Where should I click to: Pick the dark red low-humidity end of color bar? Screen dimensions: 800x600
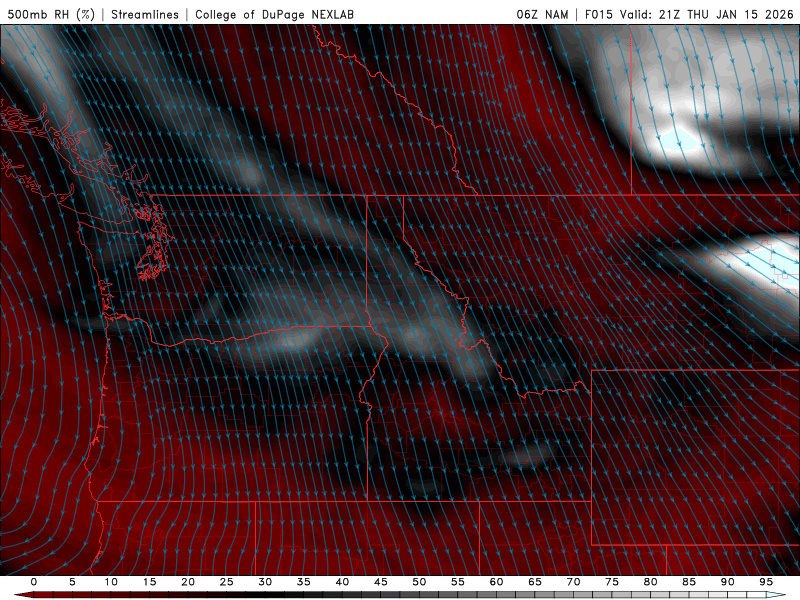pos(26,595)
